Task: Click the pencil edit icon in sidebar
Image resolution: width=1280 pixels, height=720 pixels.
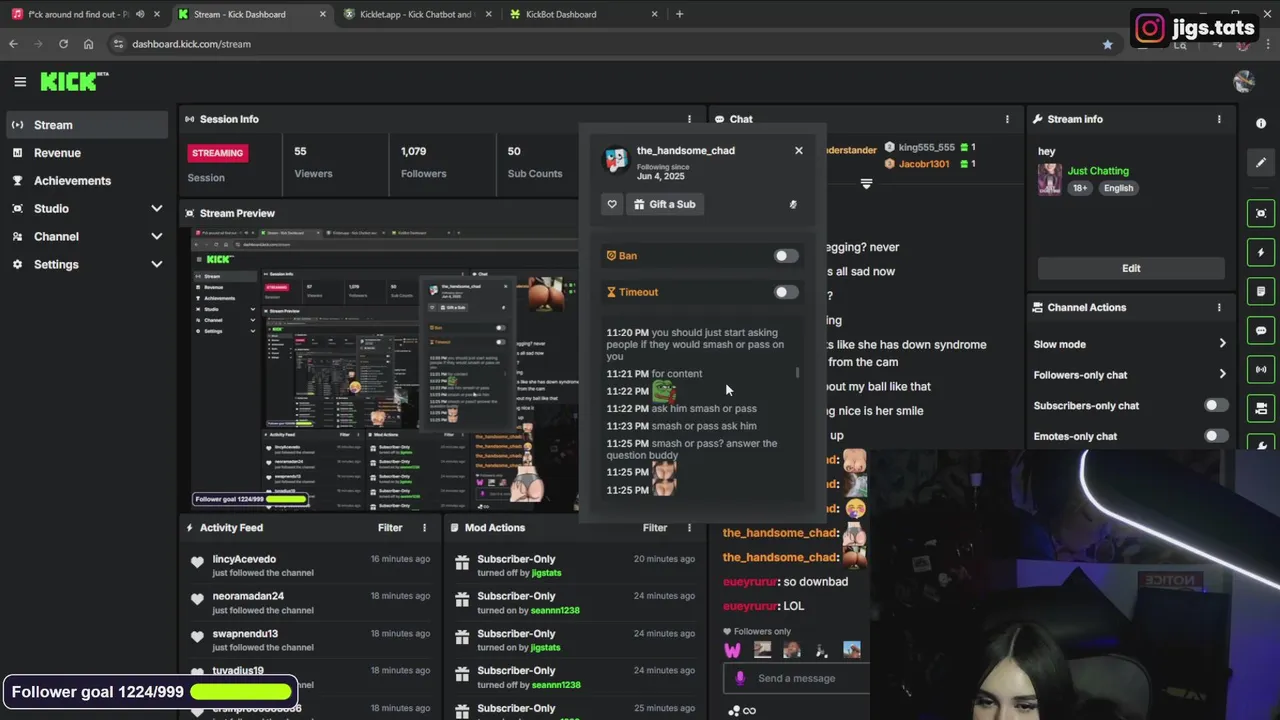Action: (1261, 162)
